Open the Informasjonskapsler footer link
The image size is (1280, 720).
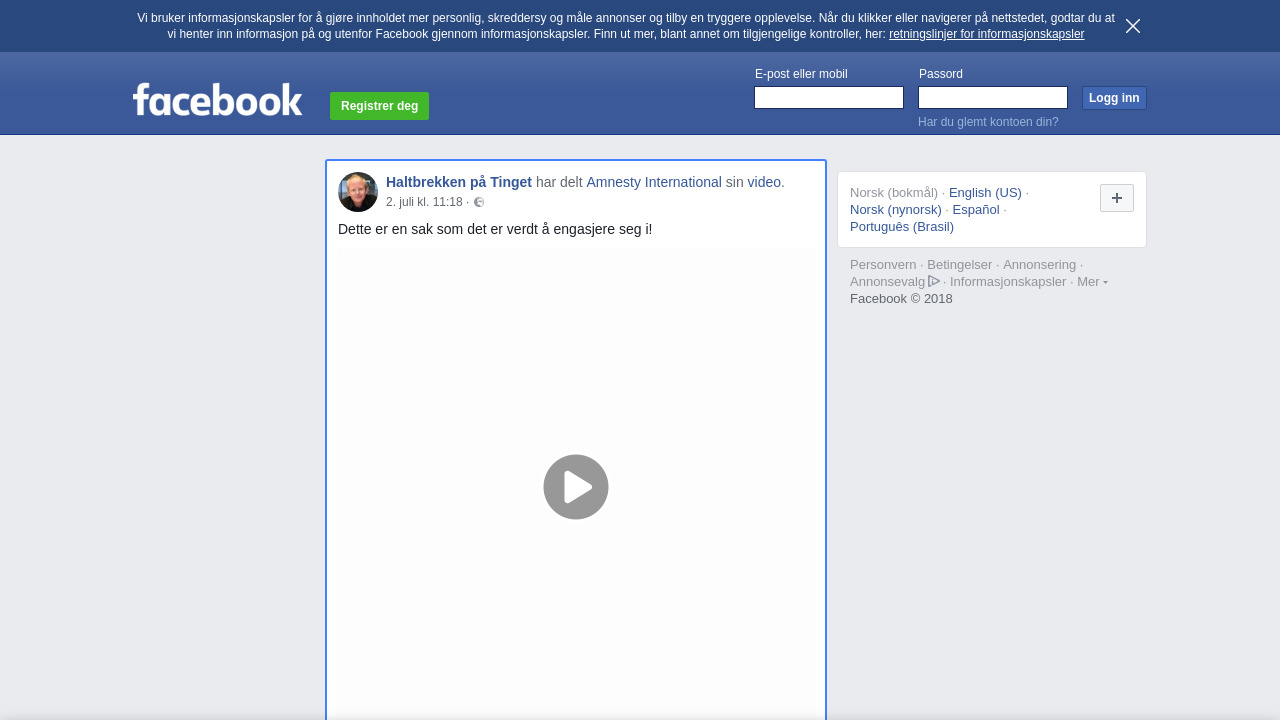pos(1008,281)
